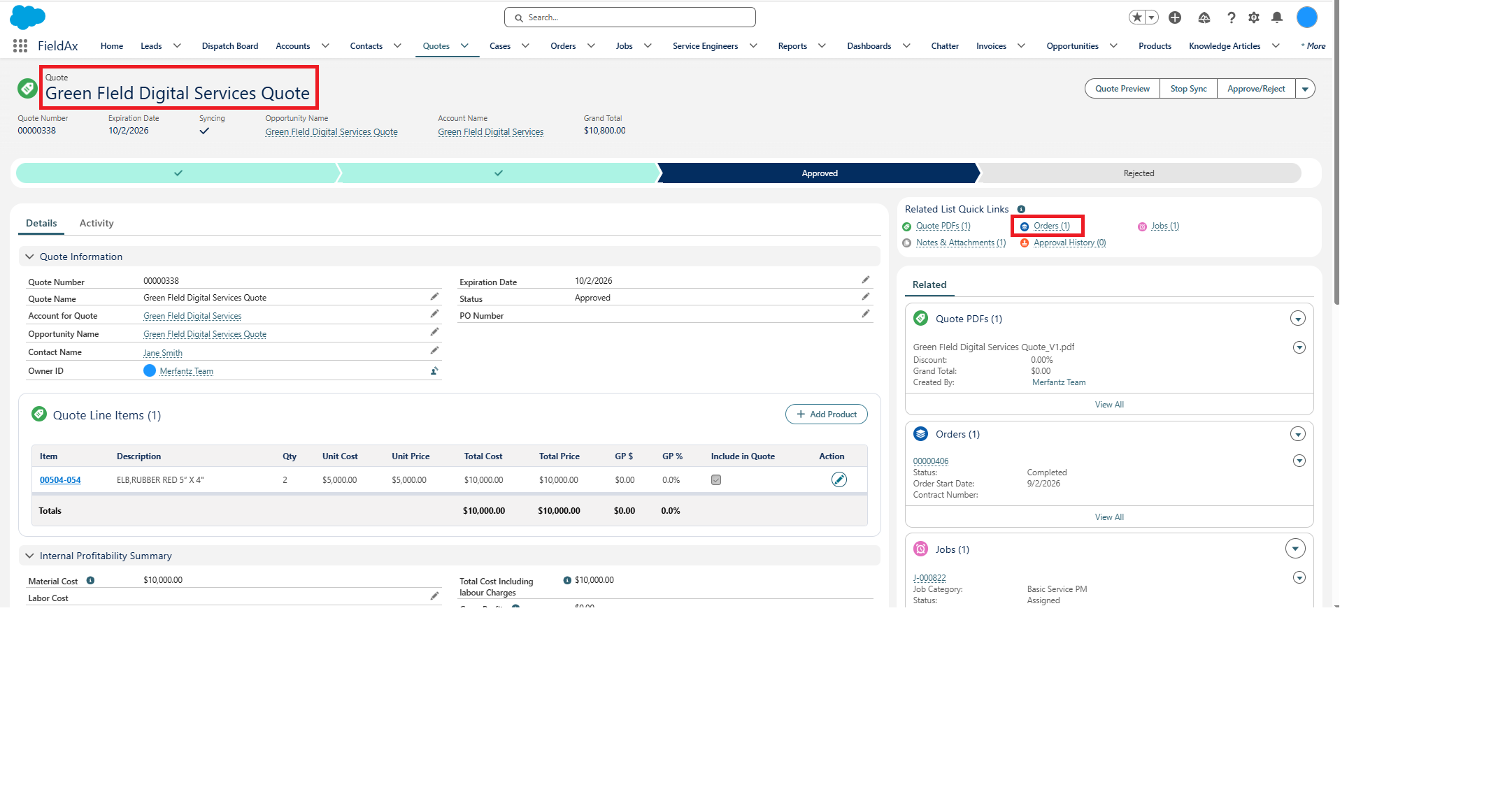Viewport: 1512px width, 801px height.
Task: Collapse the Internal Profitability Summary section
Action: [x=29, y=556]
